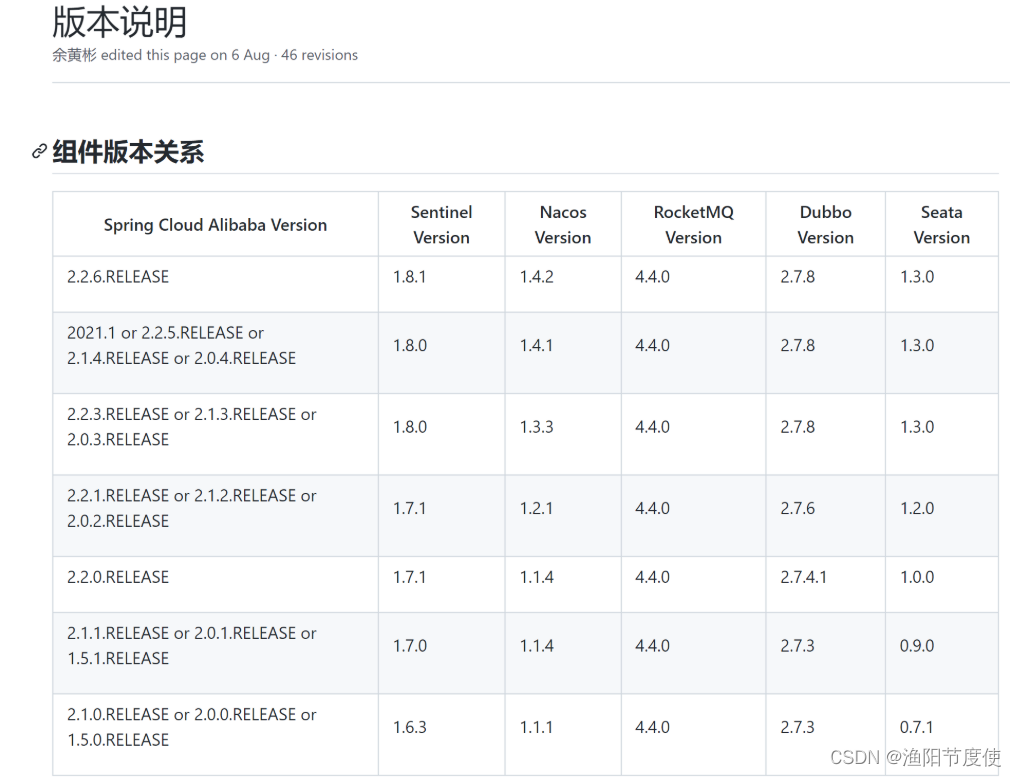Click the Nacos Version column header
The height and width of the screenshot is (777, 1017).
point(563,224)
